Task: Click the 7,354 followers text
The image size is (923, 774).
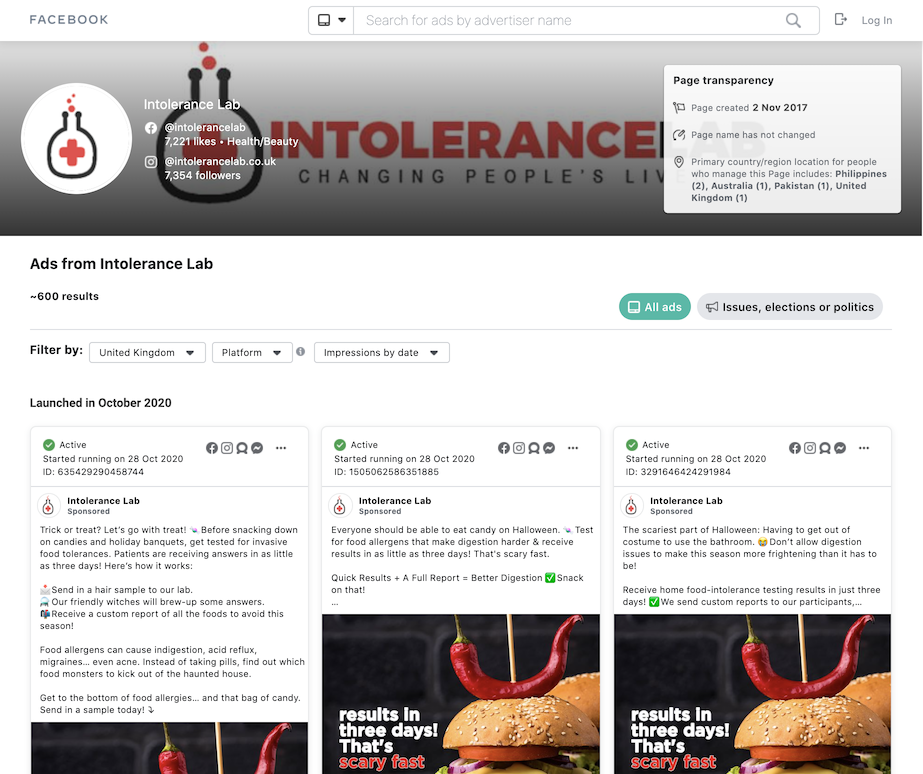Action: pos(202,175)
